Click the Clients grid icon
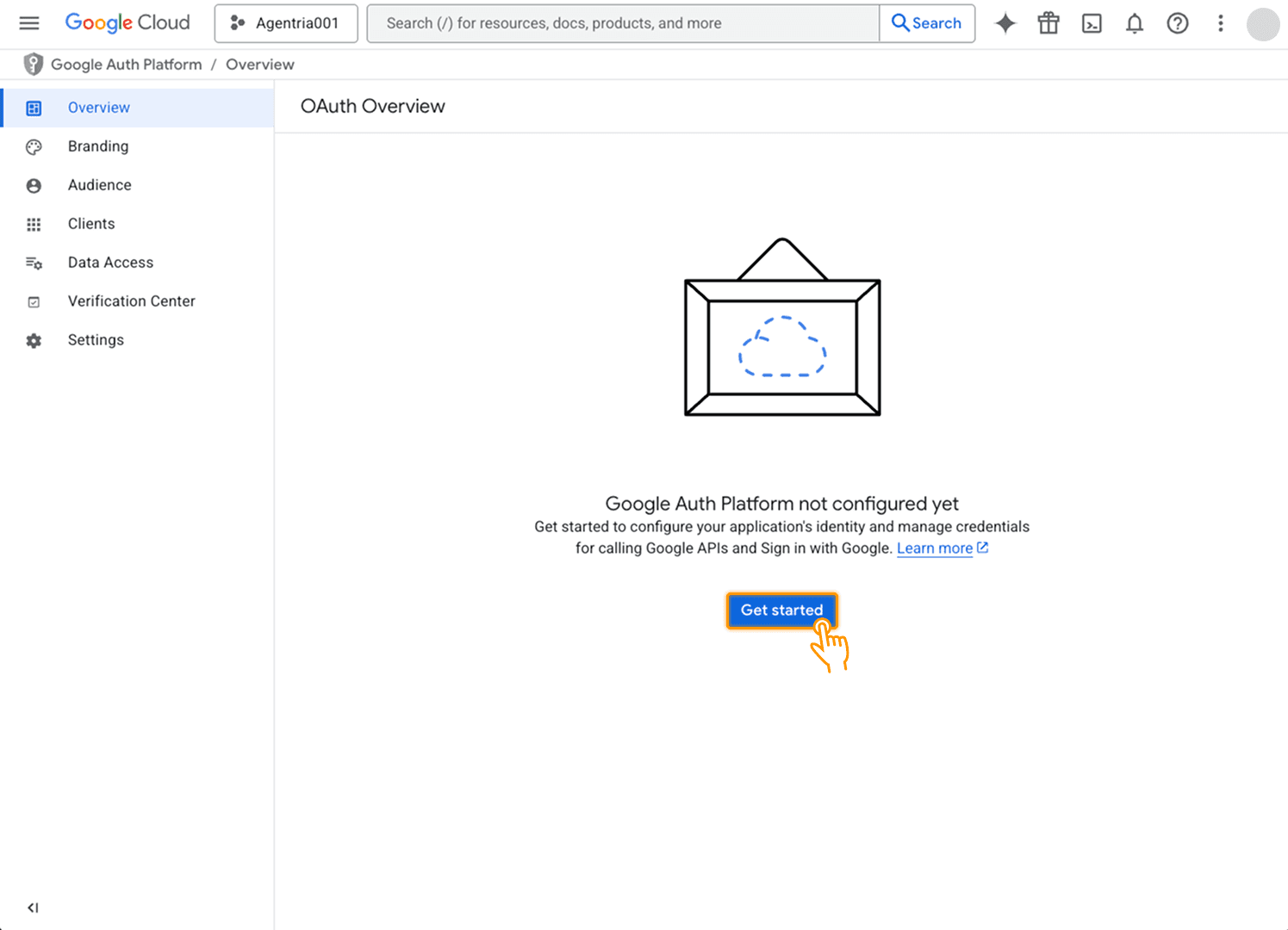 pyautogui.click(x=34, y=225)
